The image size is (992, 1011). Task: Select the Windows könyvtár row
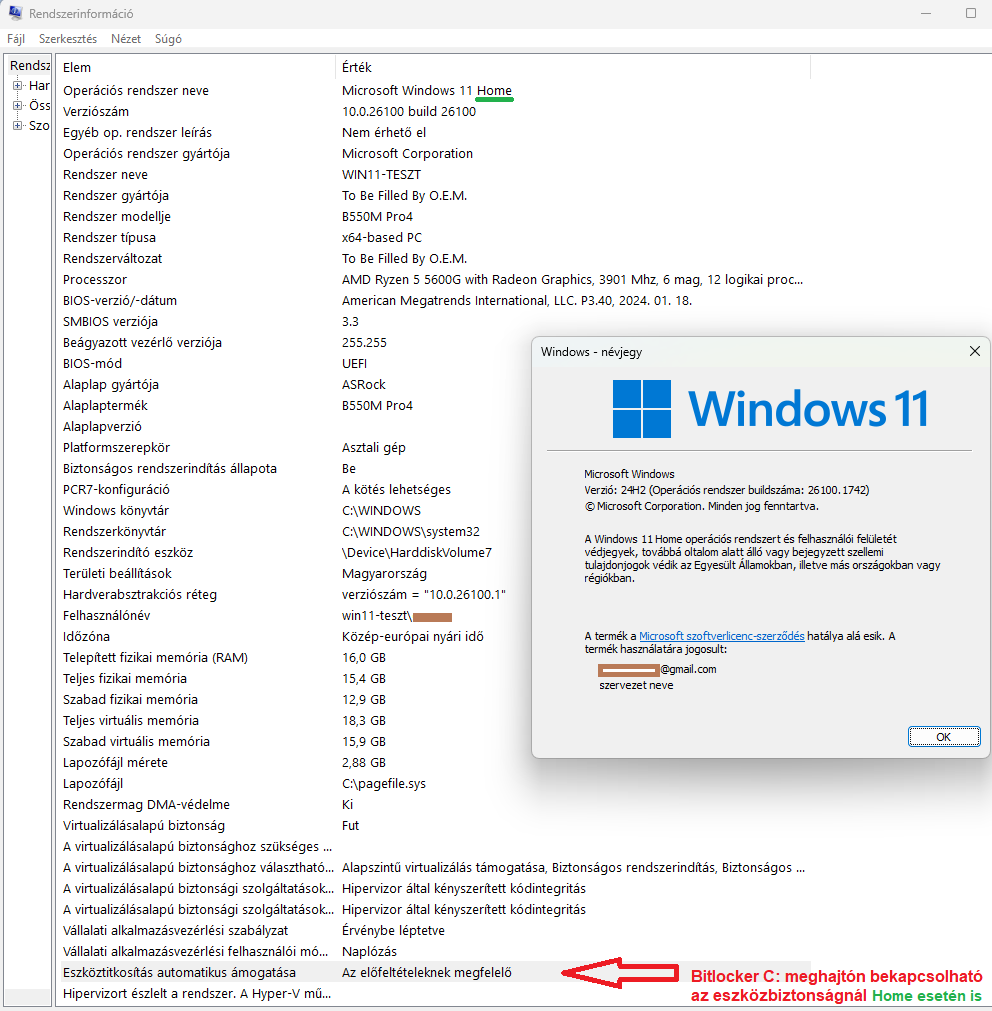pos(297,511)
